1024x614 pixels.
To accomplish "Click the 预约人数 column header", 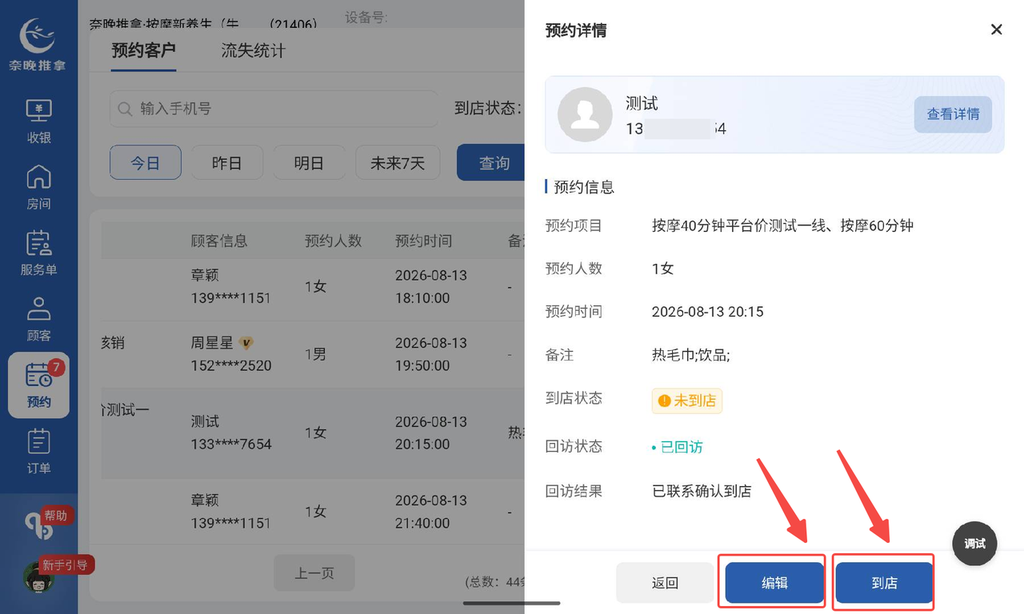I will point(333,240).
